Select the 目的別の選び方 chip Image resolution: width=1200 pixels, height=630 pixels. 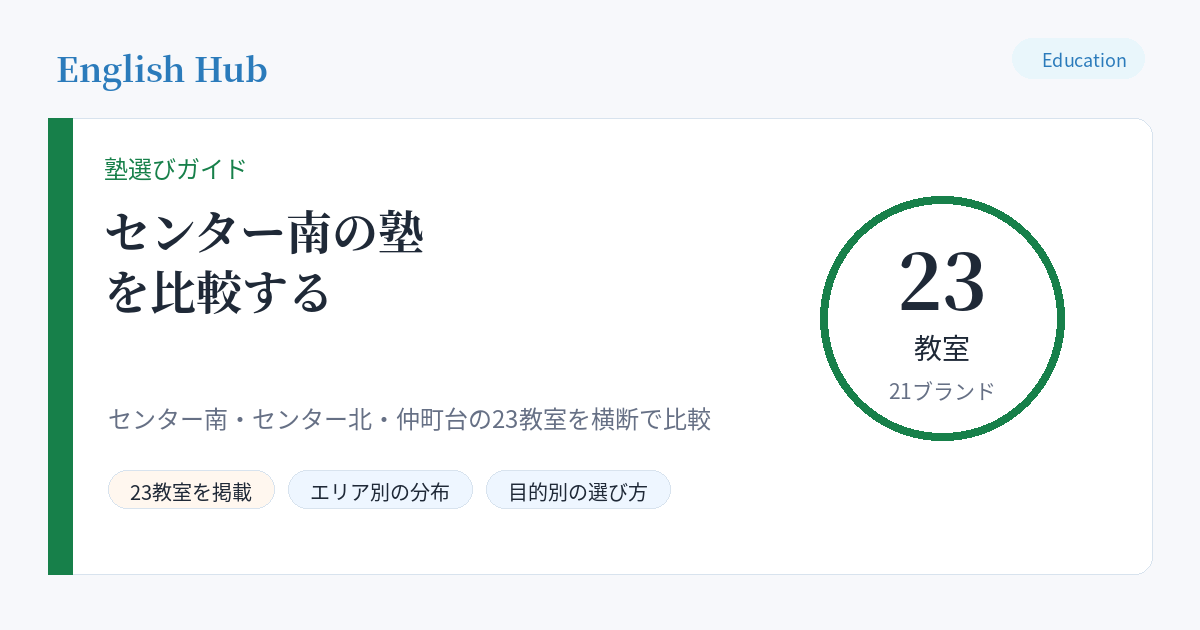pos(578,490)
